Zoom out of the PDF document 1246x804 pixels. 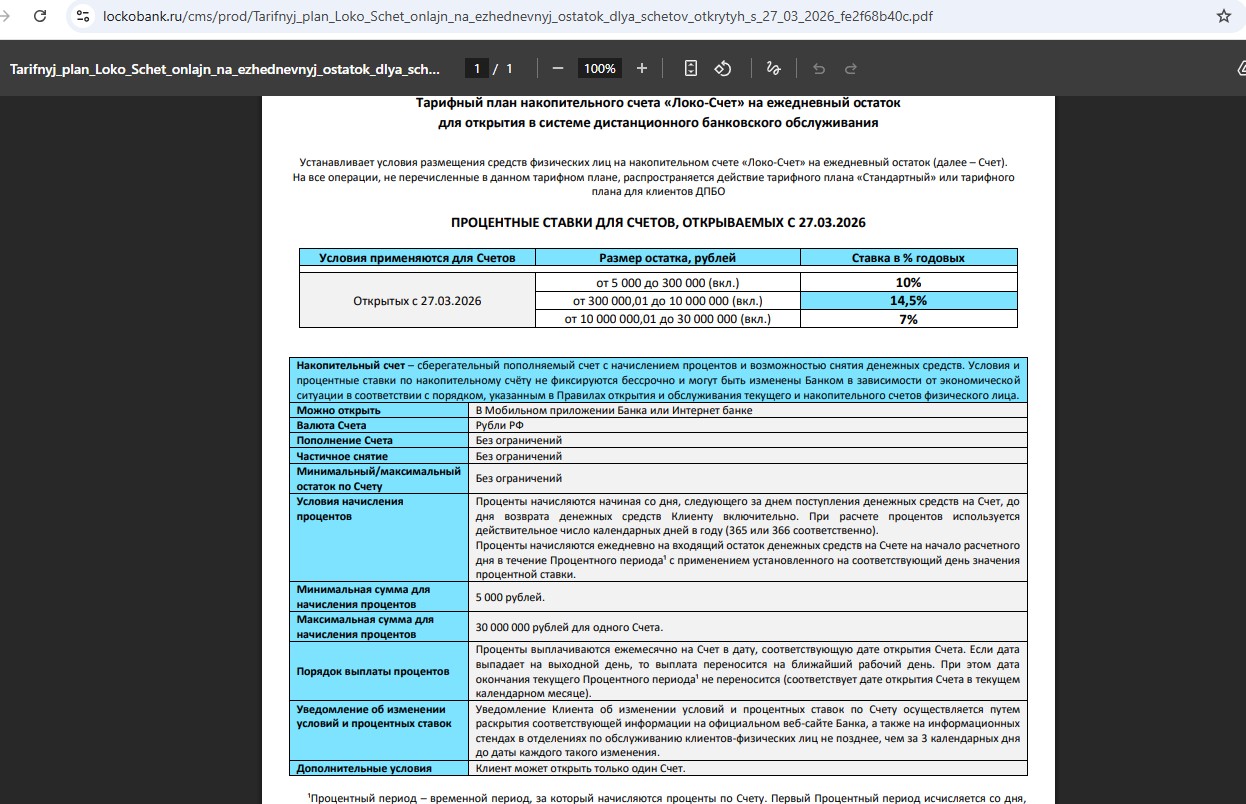coord(558,68)
